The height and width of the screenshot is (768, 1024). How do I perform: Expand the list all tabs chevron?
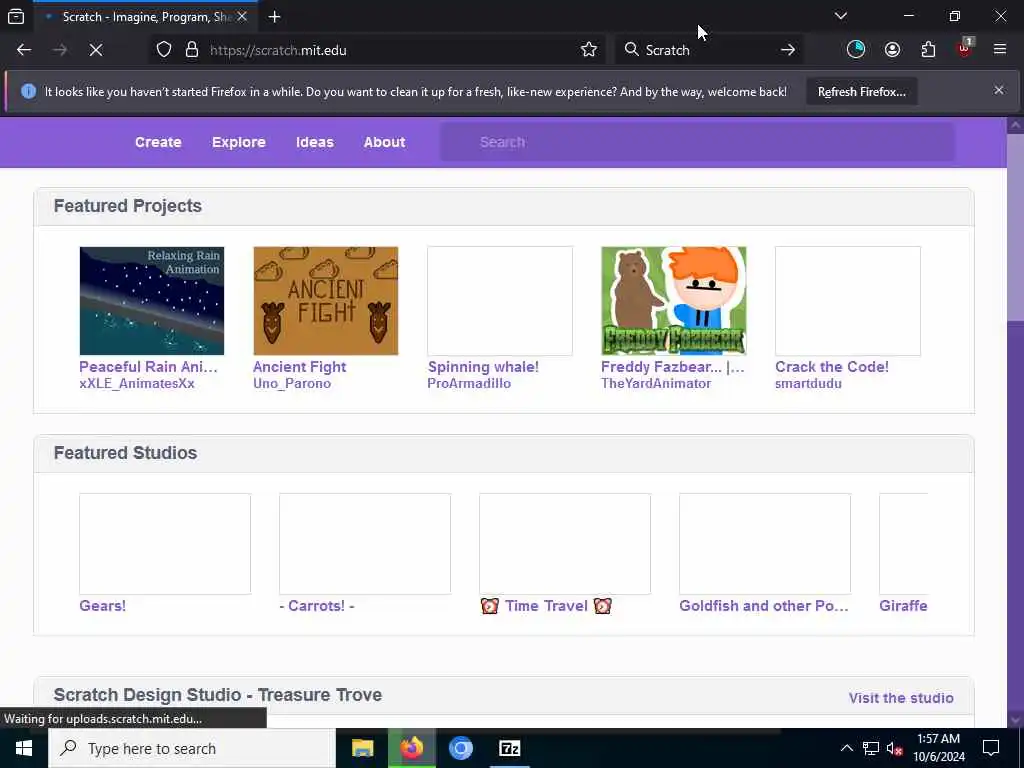[840, 16]
